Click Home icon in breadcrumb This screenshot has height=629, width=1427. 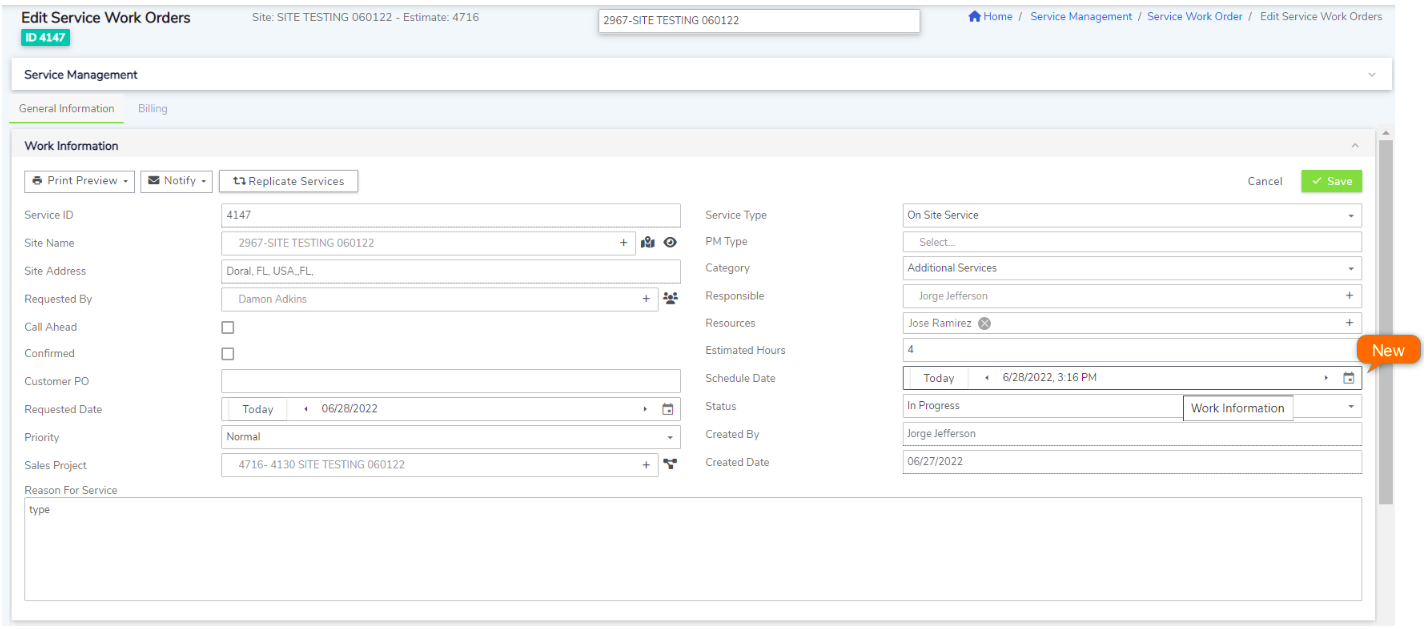pos(974,16)
